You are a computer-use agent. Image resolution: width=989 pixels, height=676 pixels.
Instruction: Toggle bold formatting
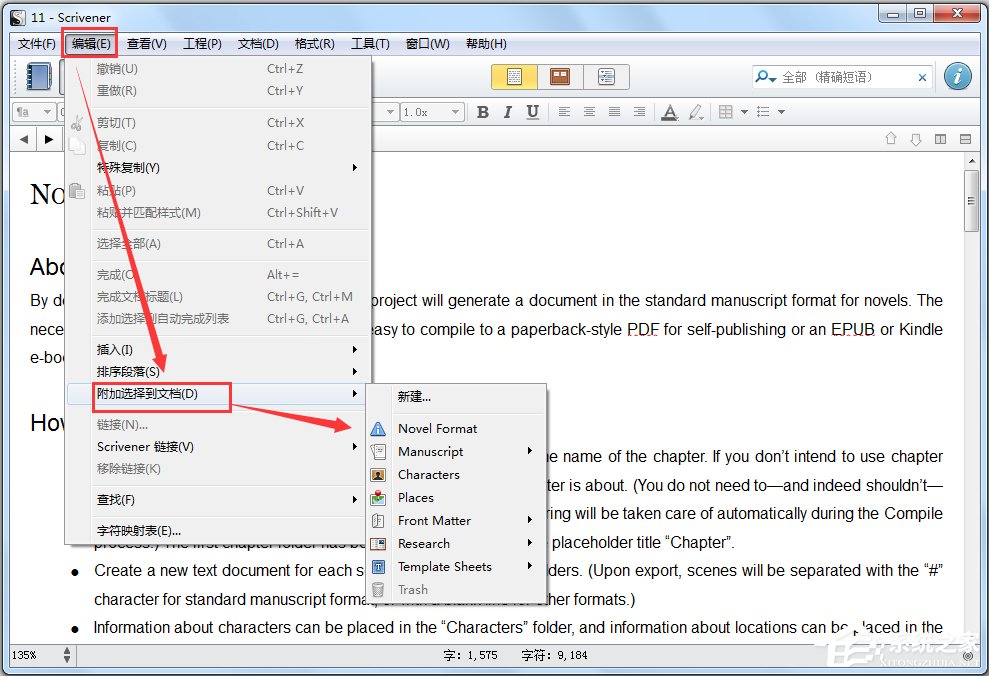(483, 112)
